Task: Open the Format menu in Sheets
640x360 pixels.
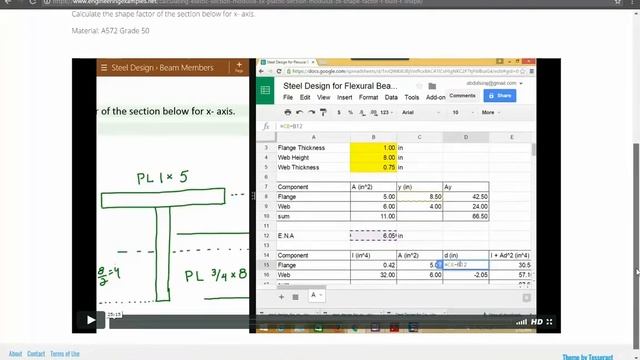Action: 368,98
